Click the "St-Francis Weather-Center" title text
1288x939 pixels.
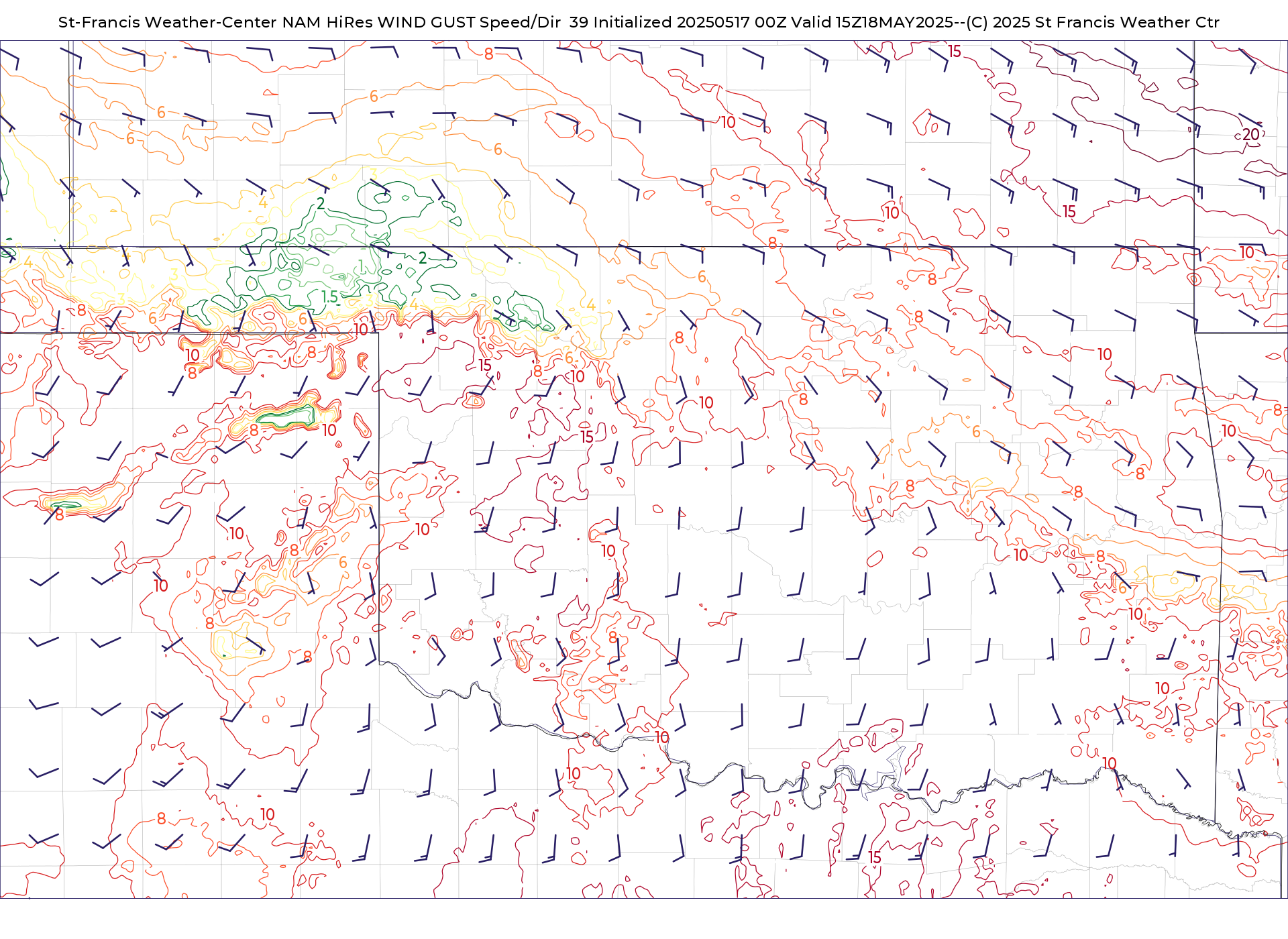[x=167, y=22]
